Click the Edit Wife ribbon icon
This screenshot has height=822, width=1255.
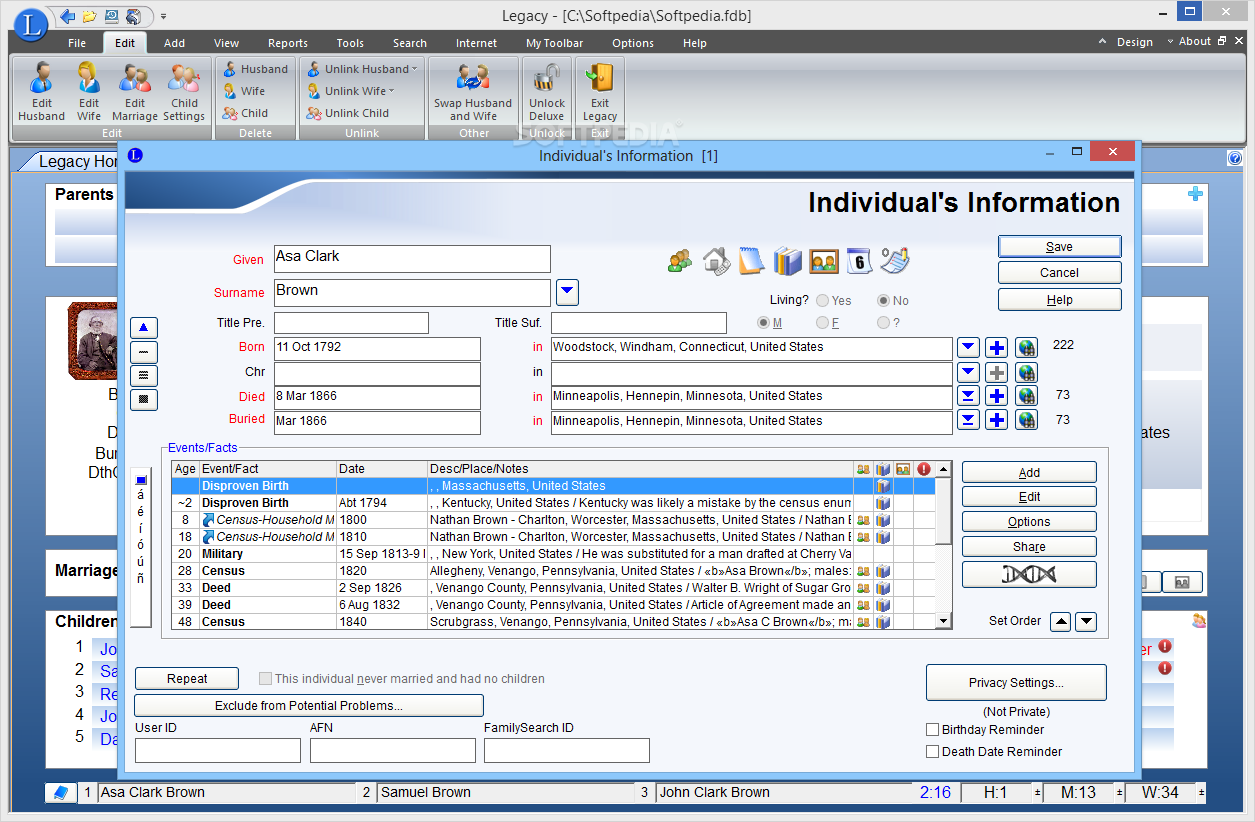[x=89, y=92]
